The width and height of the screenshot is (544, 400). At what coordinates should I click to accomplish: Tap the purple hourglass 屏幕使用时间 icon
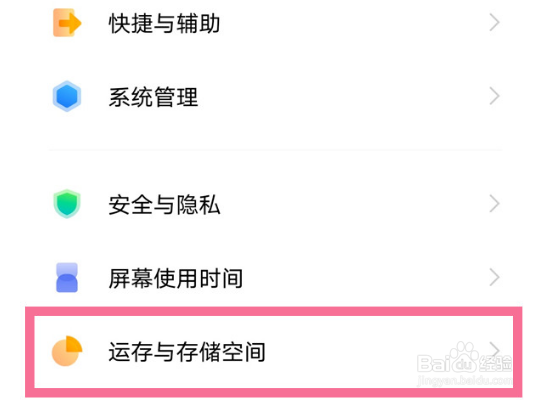coord(67,277)
